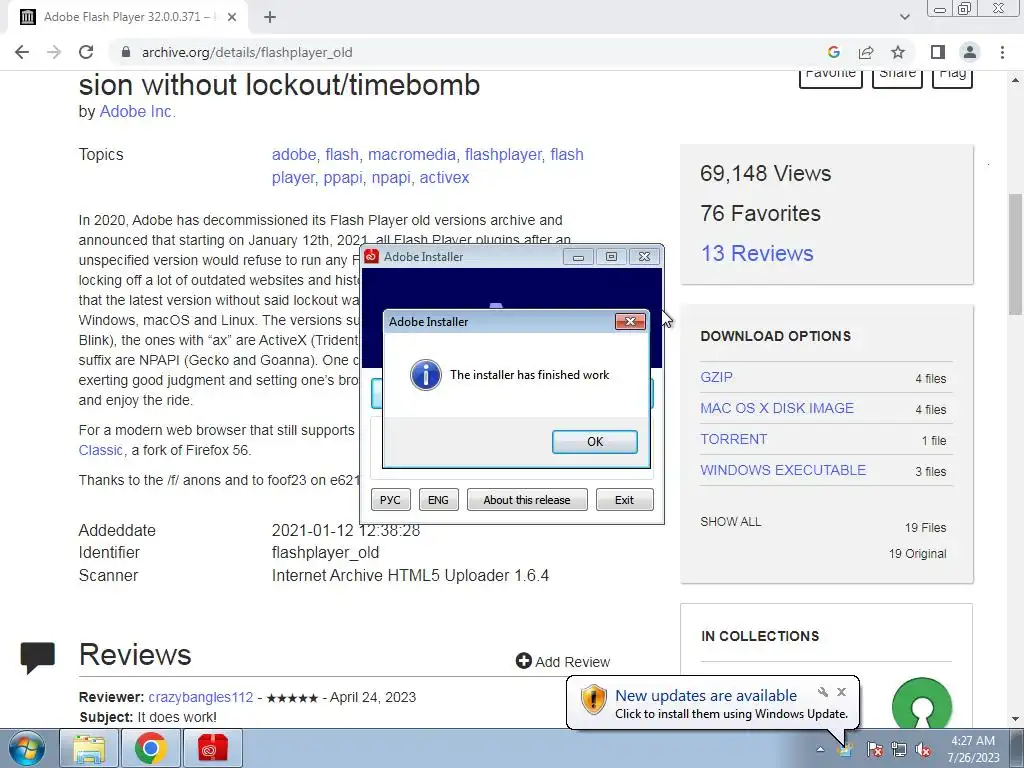Screen dimensions: 1024x768
Task: Click OK in the Adobe Installer dialog
Action: [x=594, y=441]
